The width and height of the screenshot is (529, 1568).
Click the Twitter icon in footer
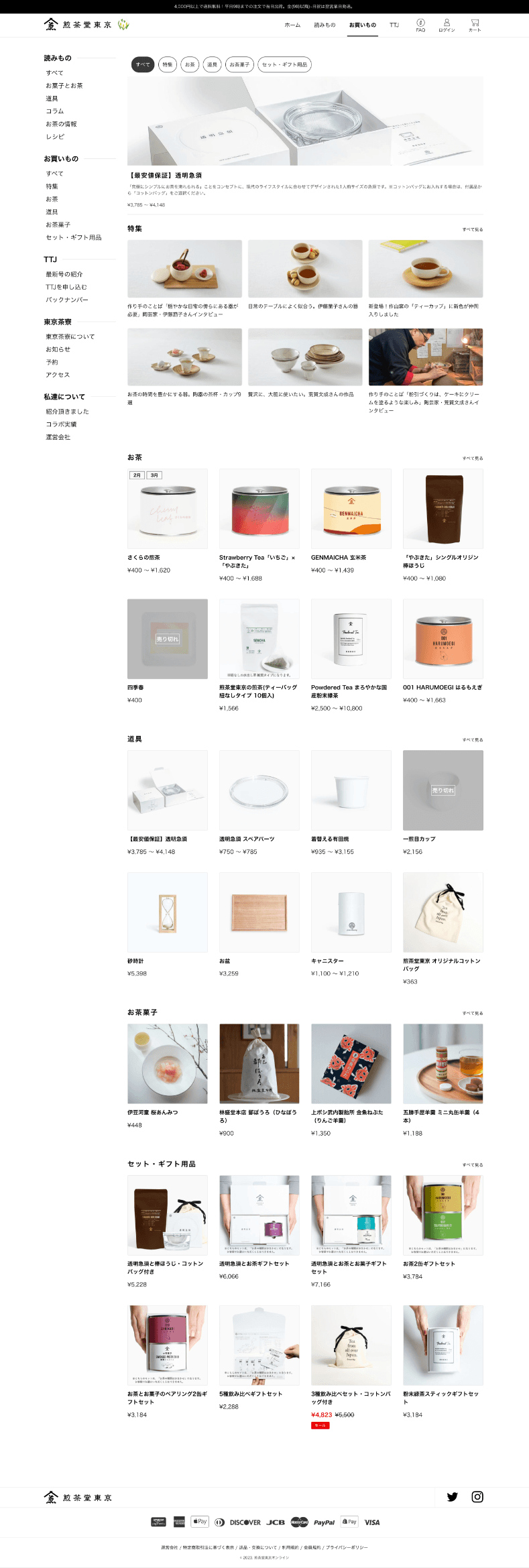(x=453, y=1496)
